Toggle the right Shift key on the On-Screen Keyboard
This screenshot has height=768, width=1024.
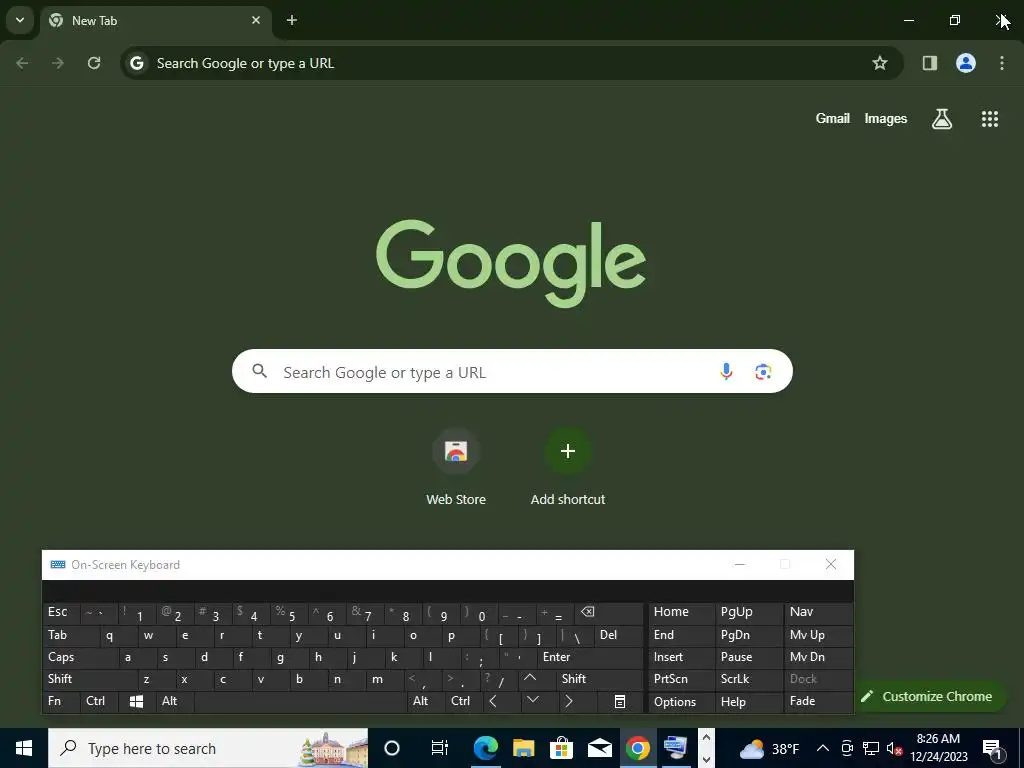pos(600,679)
